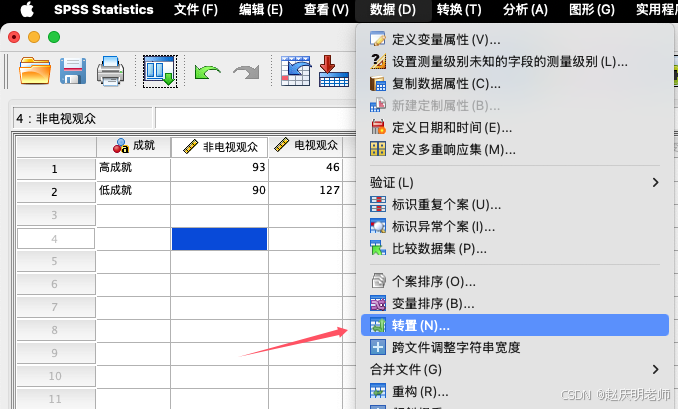The width and height of the screenshot is (678, 409).
Task: Select the cell with value 93
Action: pyautogui.click(x=220, y=169)
